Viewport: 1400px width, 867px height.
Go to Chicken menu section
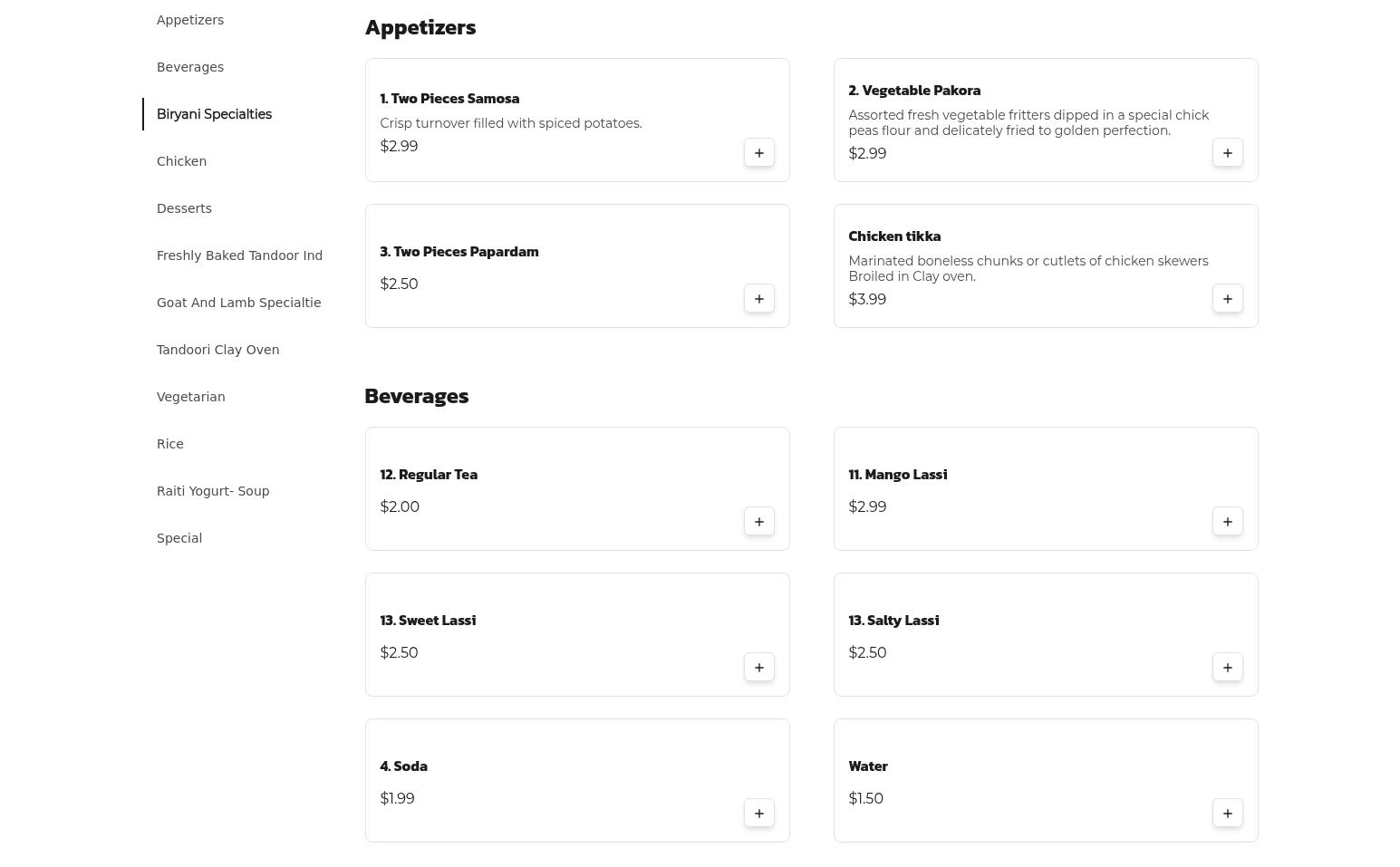181,161
